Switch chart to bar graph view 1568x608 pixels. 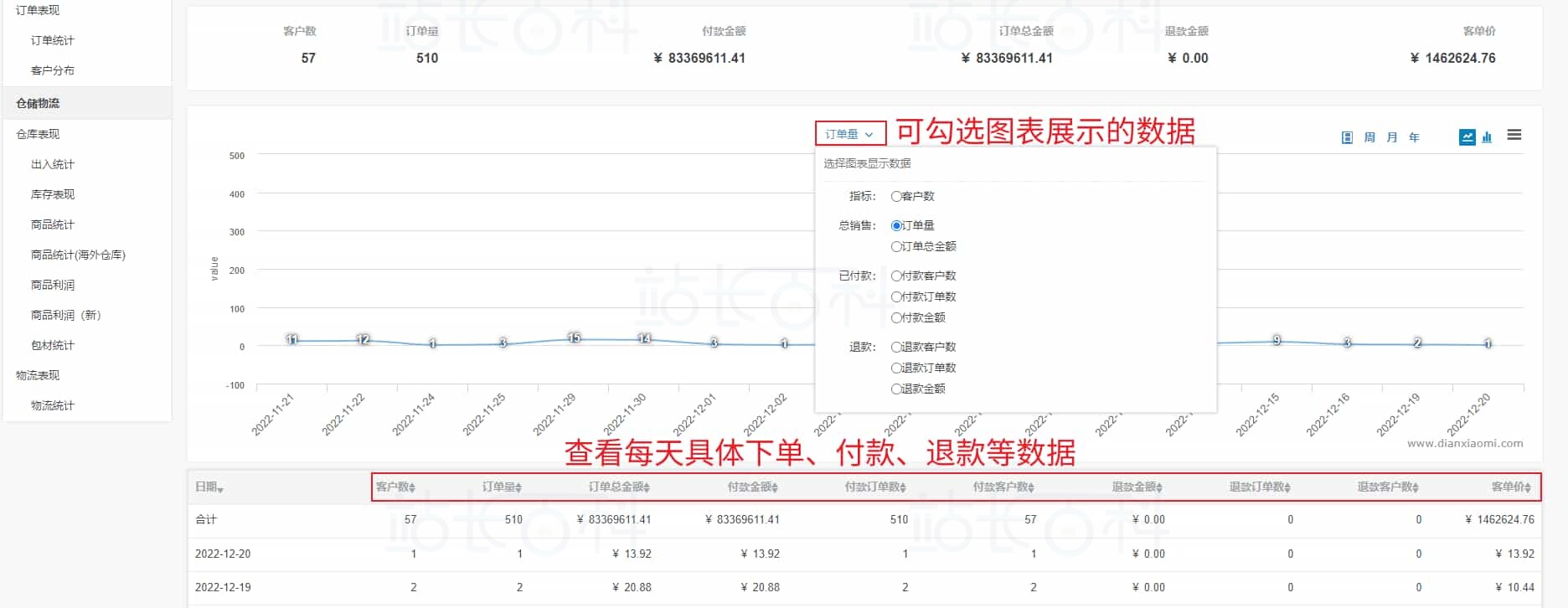point(1487,137)
